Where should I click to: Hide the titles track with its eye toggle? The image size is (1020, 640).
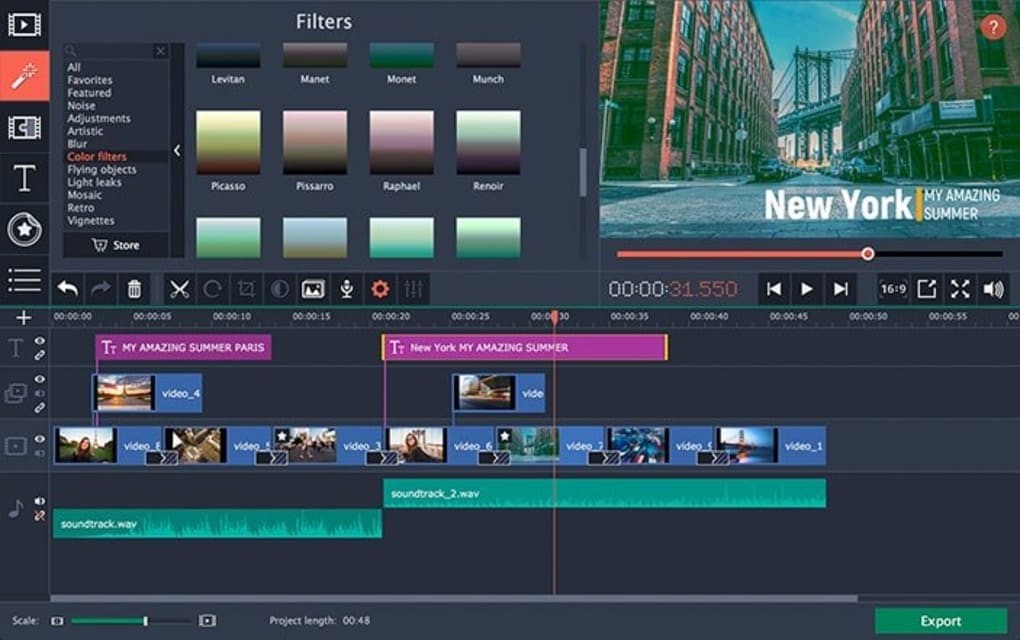pos(38,340)
